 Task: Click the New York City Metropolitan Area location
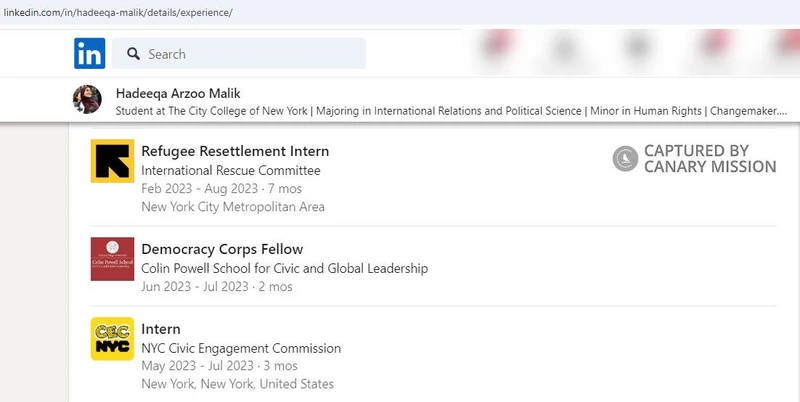click(x=233, y=207)
